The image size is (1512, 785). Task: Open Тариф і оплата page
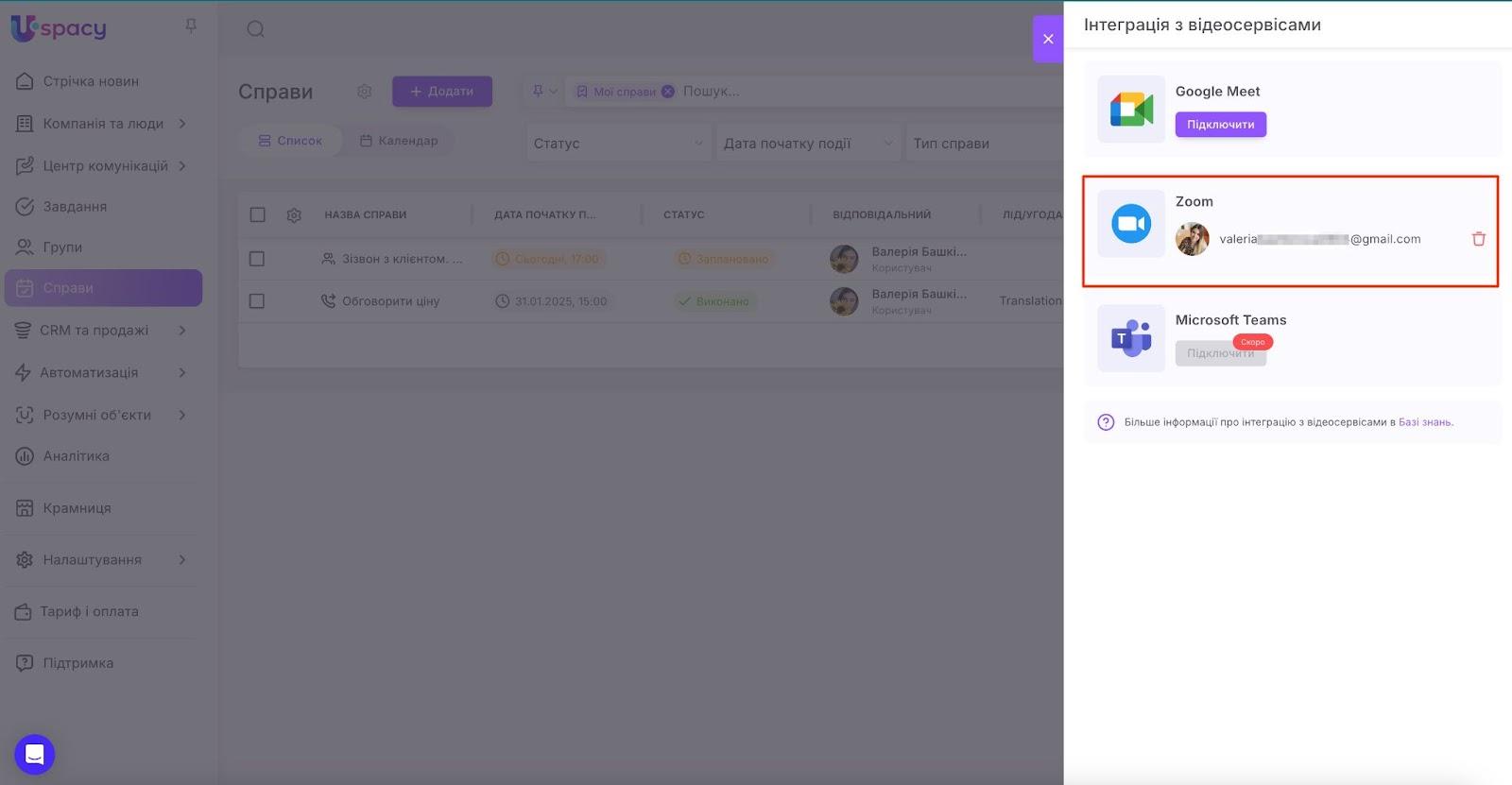pyautogui.click(x=89, y=612)
